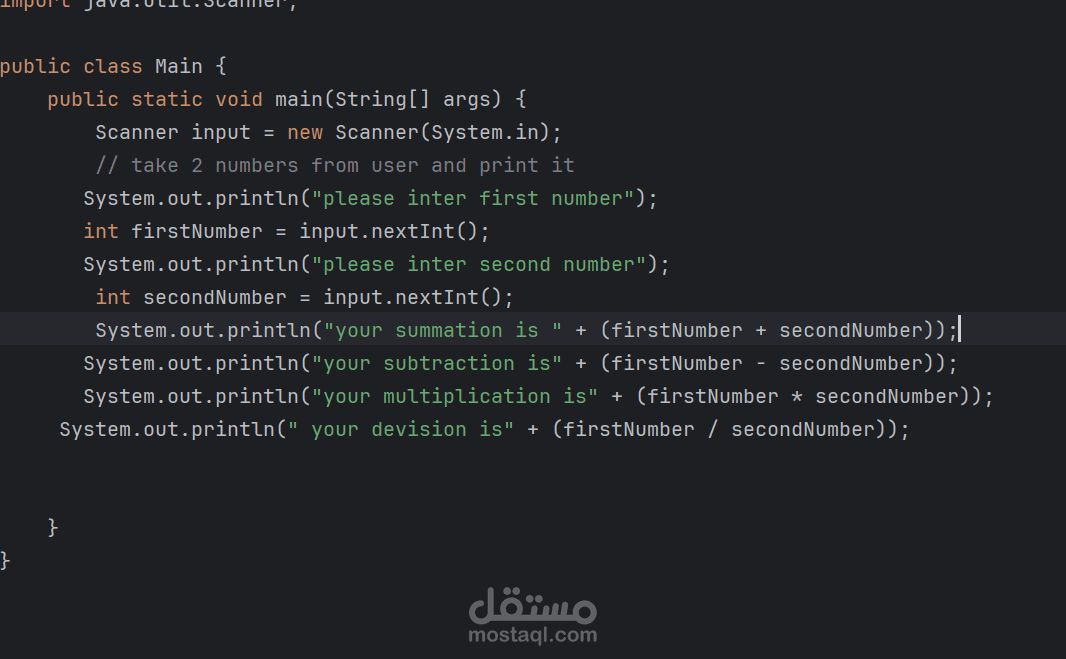Click the 'main' method name

299,100
